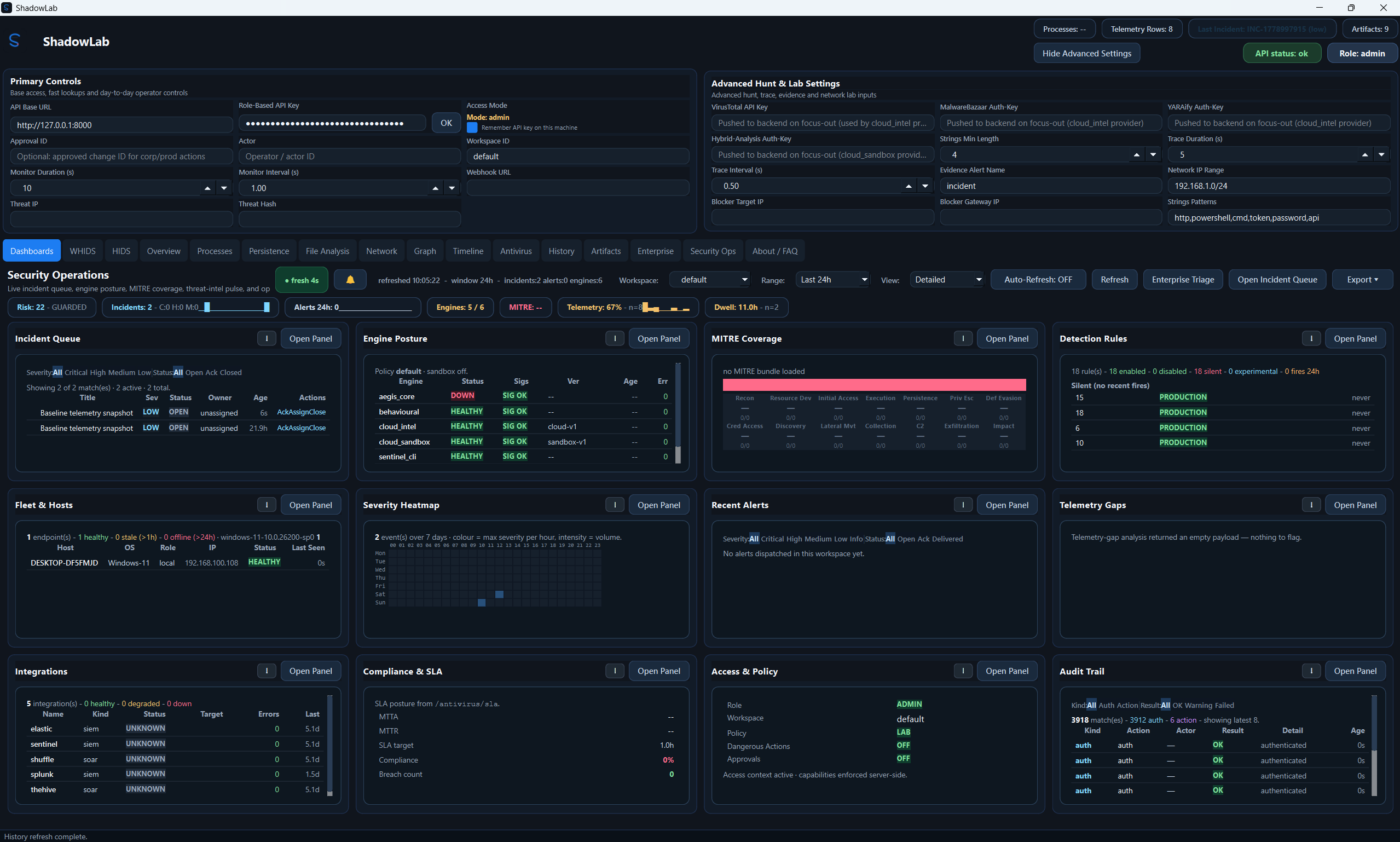
Task: Focus the Threat IP input field
Action: point(122,219)
